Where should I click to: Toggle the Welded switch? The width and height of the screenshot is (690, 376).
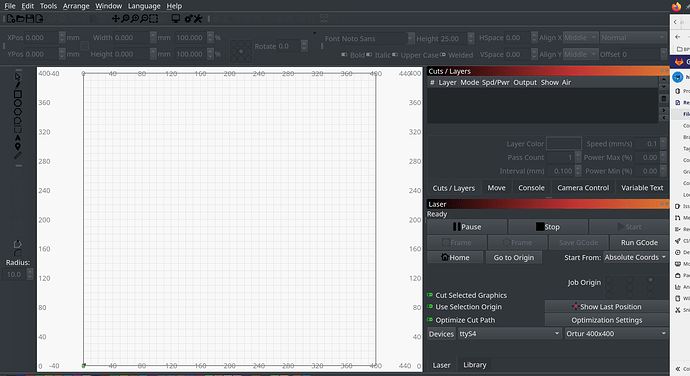tap(443, 55)
